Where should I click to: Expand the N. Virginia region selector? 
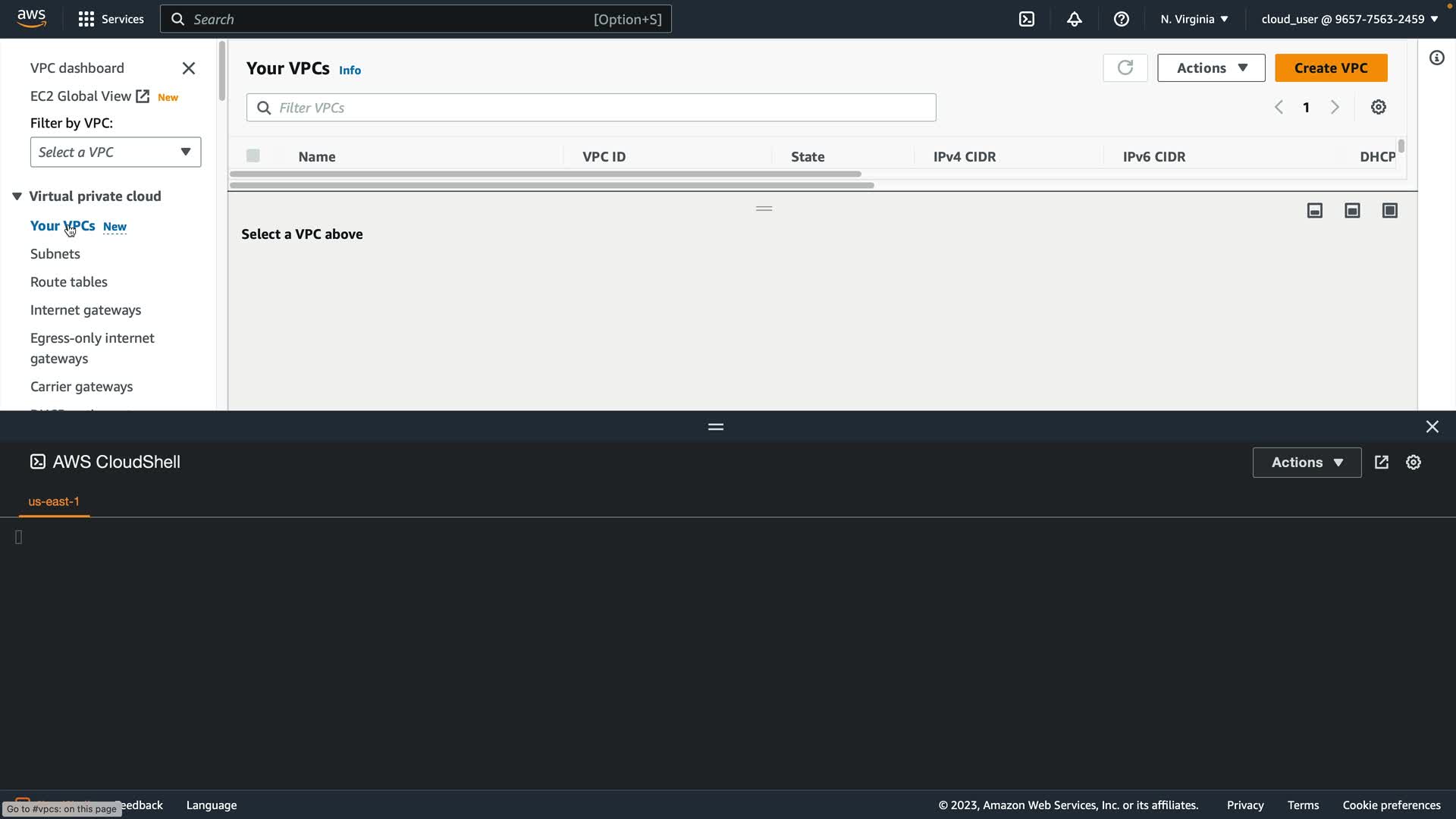tap(1194, 19)
